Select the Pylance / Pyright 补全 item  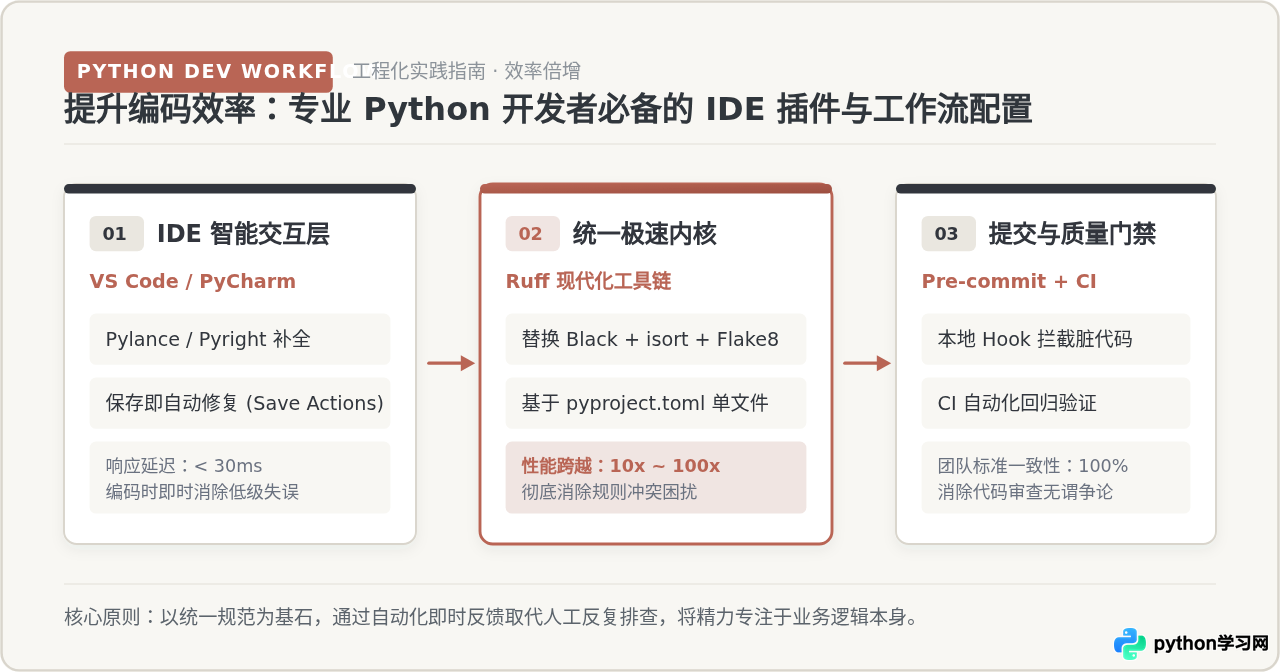pyautogui.click(x=240, y=339)
